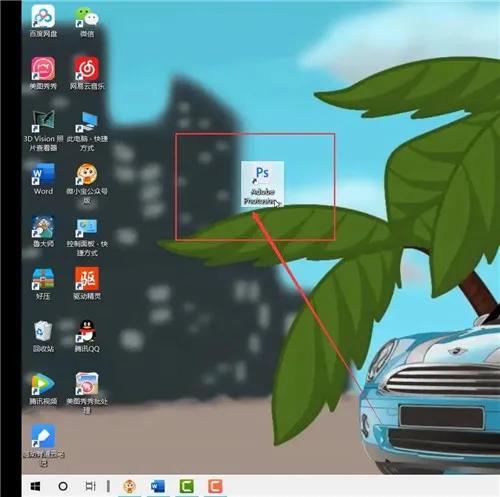Viewport: 500px width, 497px height.
Task: Click the 腾讯QQ penguin desktop icon
Action: [x=87, y=336]
